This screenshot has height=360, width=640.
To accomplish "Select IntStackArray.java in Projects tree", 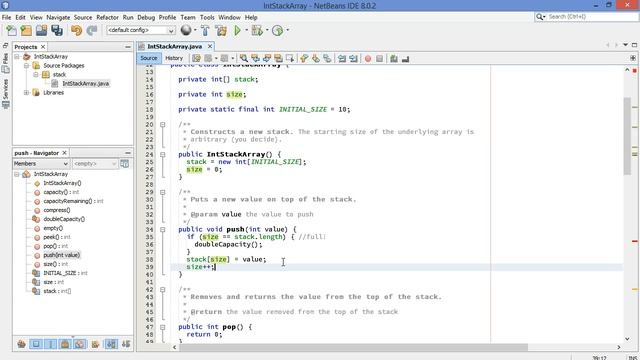I will click(86, 84).
